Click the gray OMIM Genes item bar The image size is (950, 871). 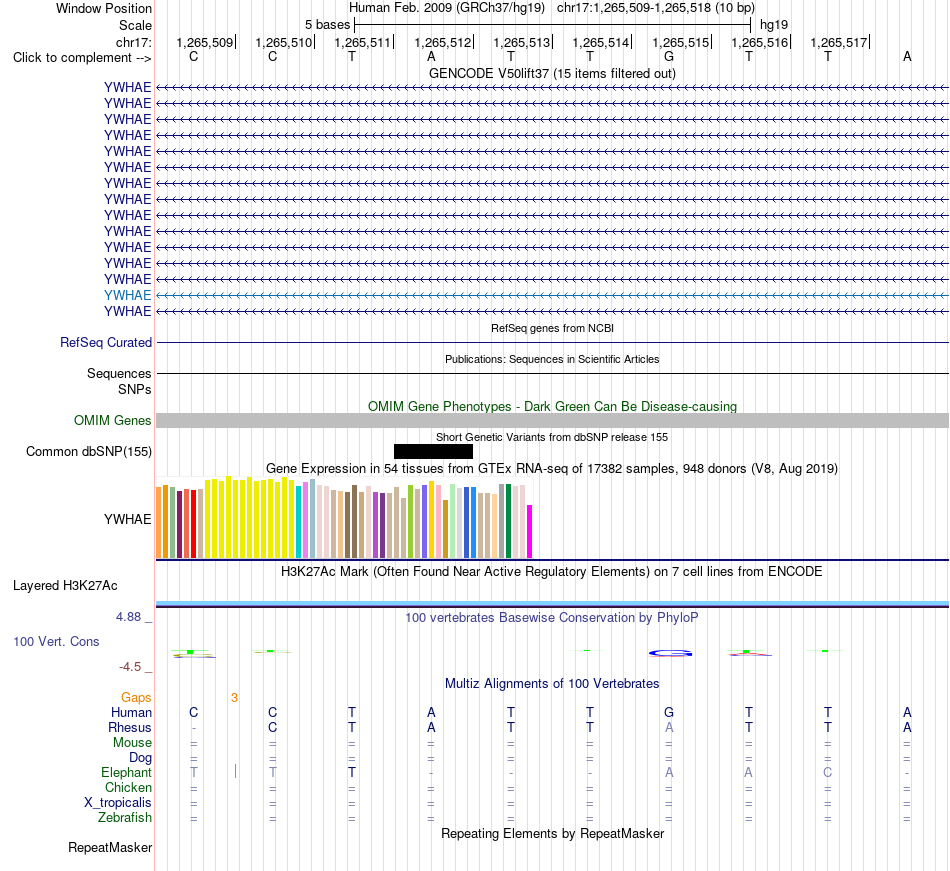point(552,420)
